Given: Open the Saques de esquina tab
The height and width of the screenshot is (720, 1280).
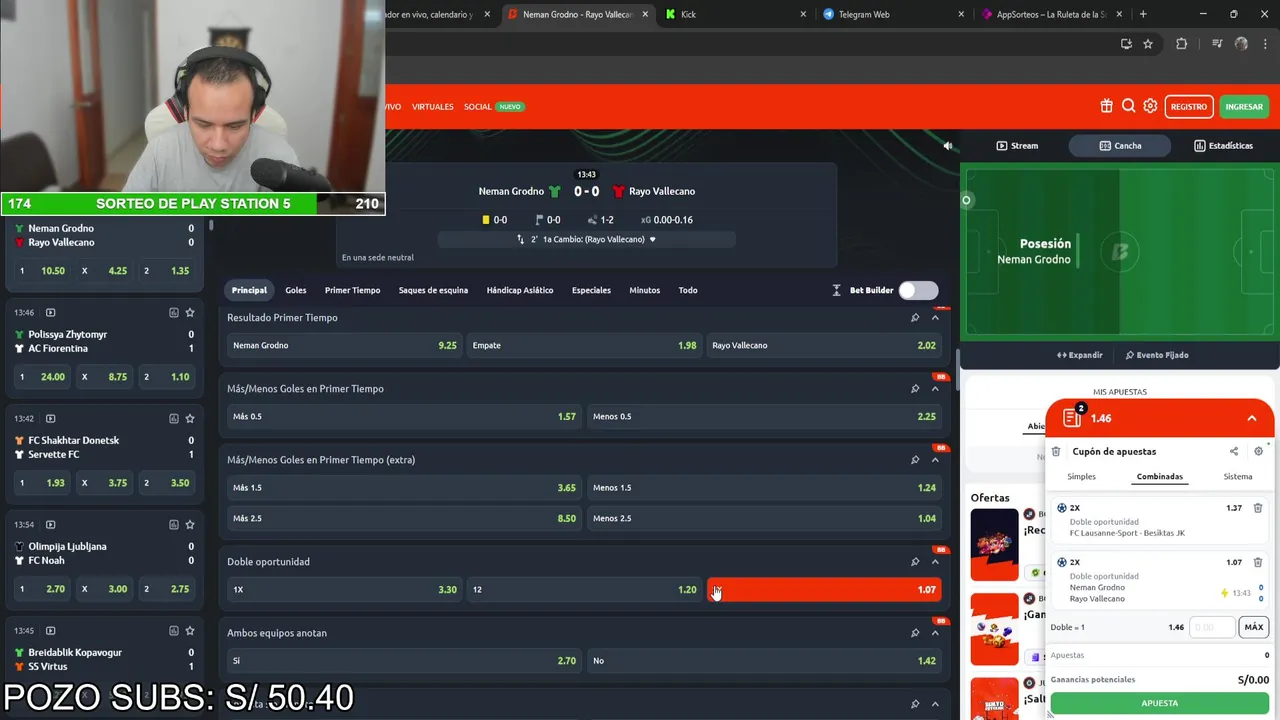Looking at the screenshot, I should [x=433, y=290].
